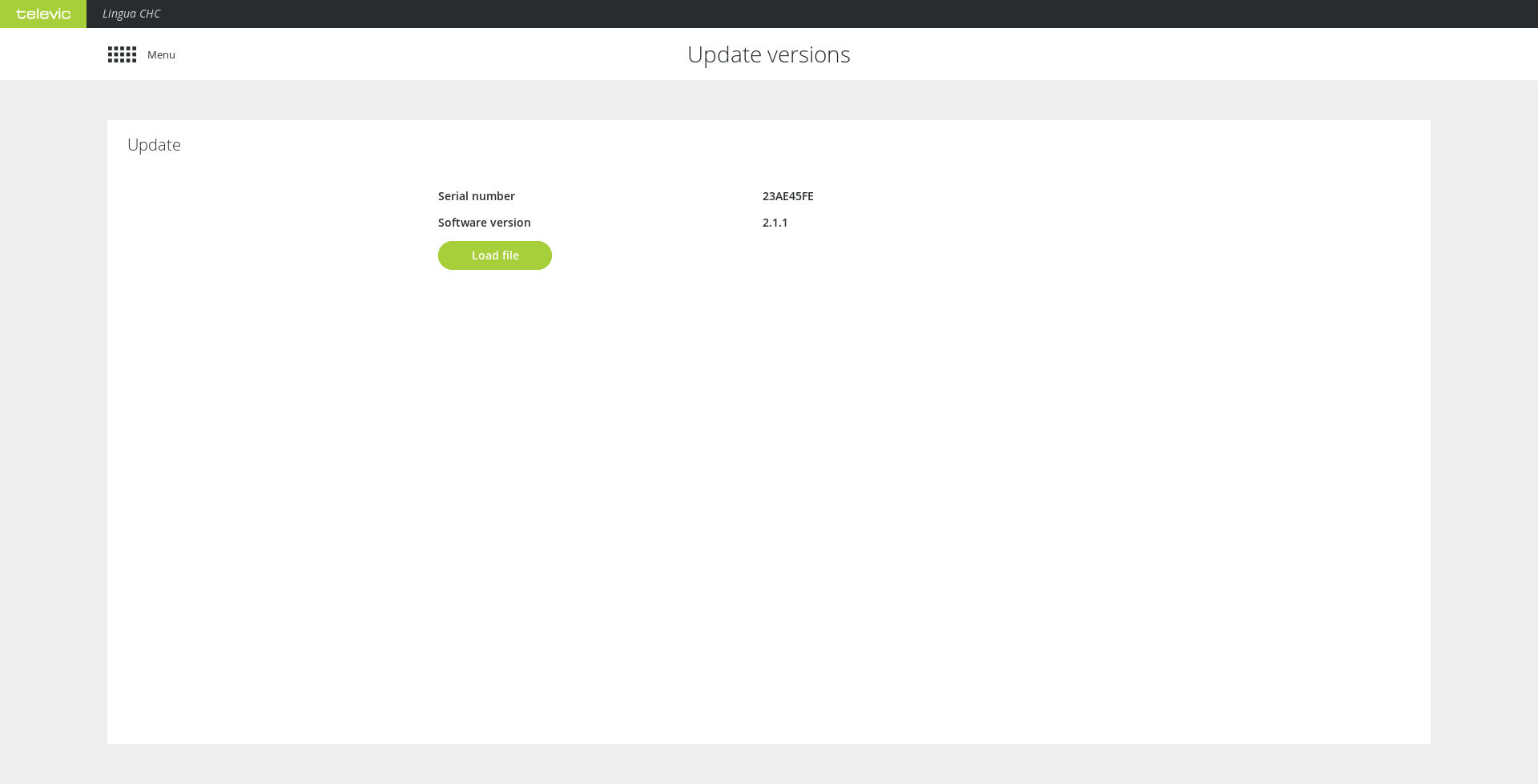Click the Televic logo
1538x784 pixels.
point(43,14)
